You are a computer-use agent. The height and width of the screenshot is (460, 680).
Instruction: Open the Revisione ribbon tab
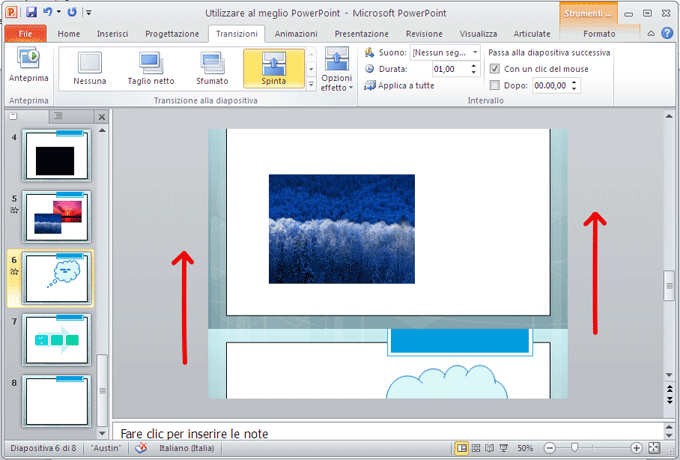(x=424, y=34)
